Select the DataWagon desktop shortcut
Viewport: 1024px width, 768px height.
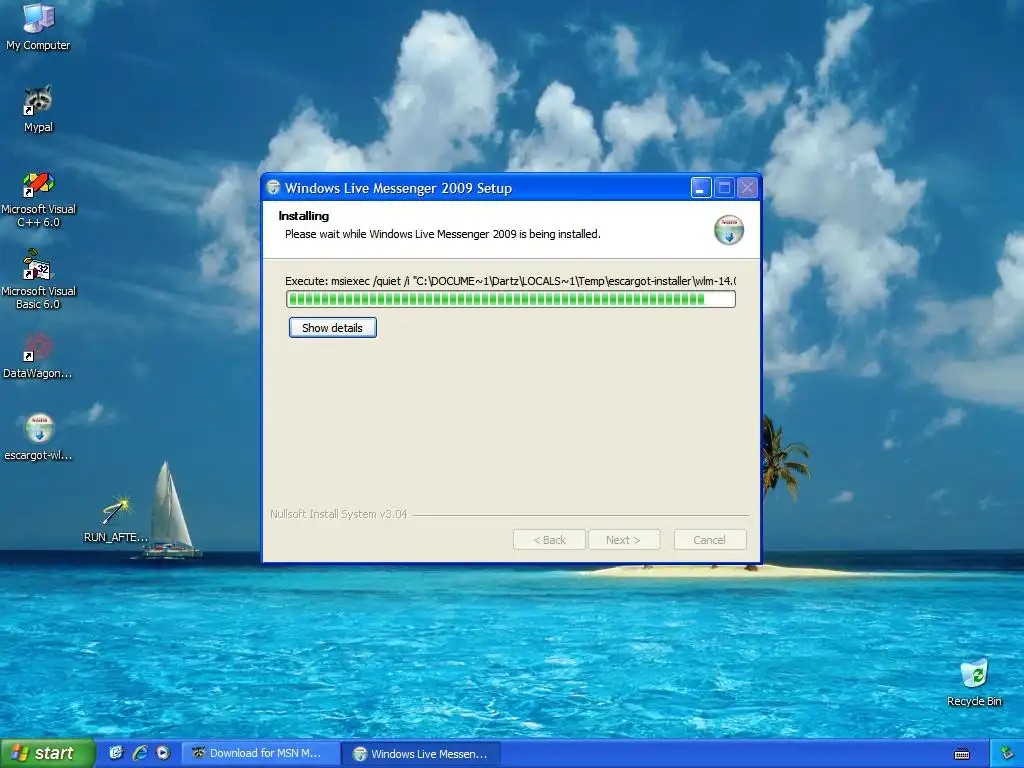[38, 356]
